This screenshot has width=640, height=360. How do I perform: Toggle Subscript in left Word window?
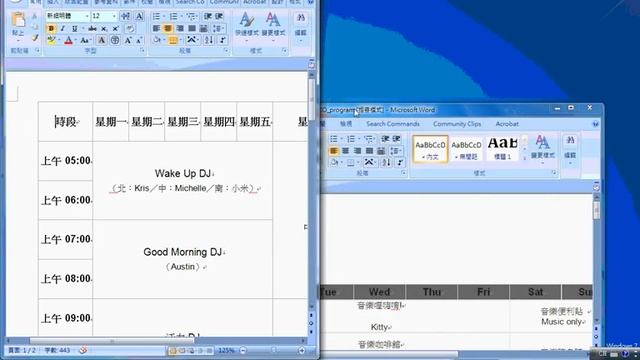tap(104, 29)
